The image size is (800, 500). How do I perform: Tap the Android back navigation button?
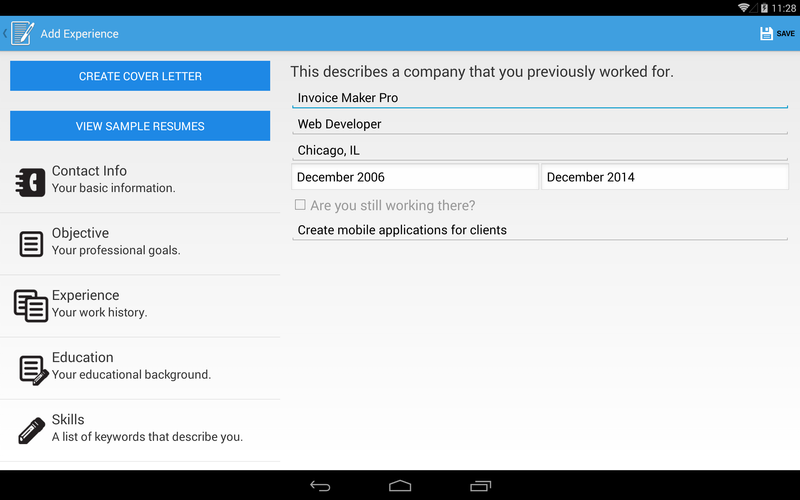(320, 486)
